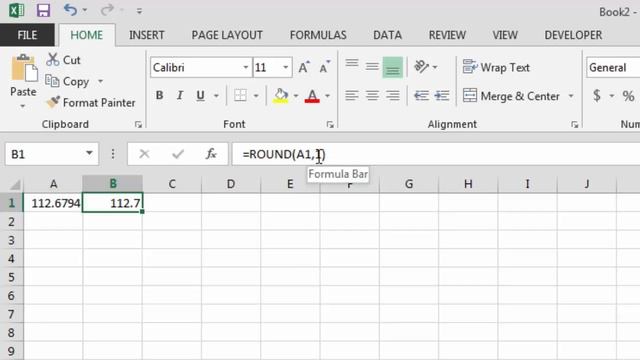
Task: Click Decrease Indent icon
Action: pyautogui.click(x=421, y=96)
